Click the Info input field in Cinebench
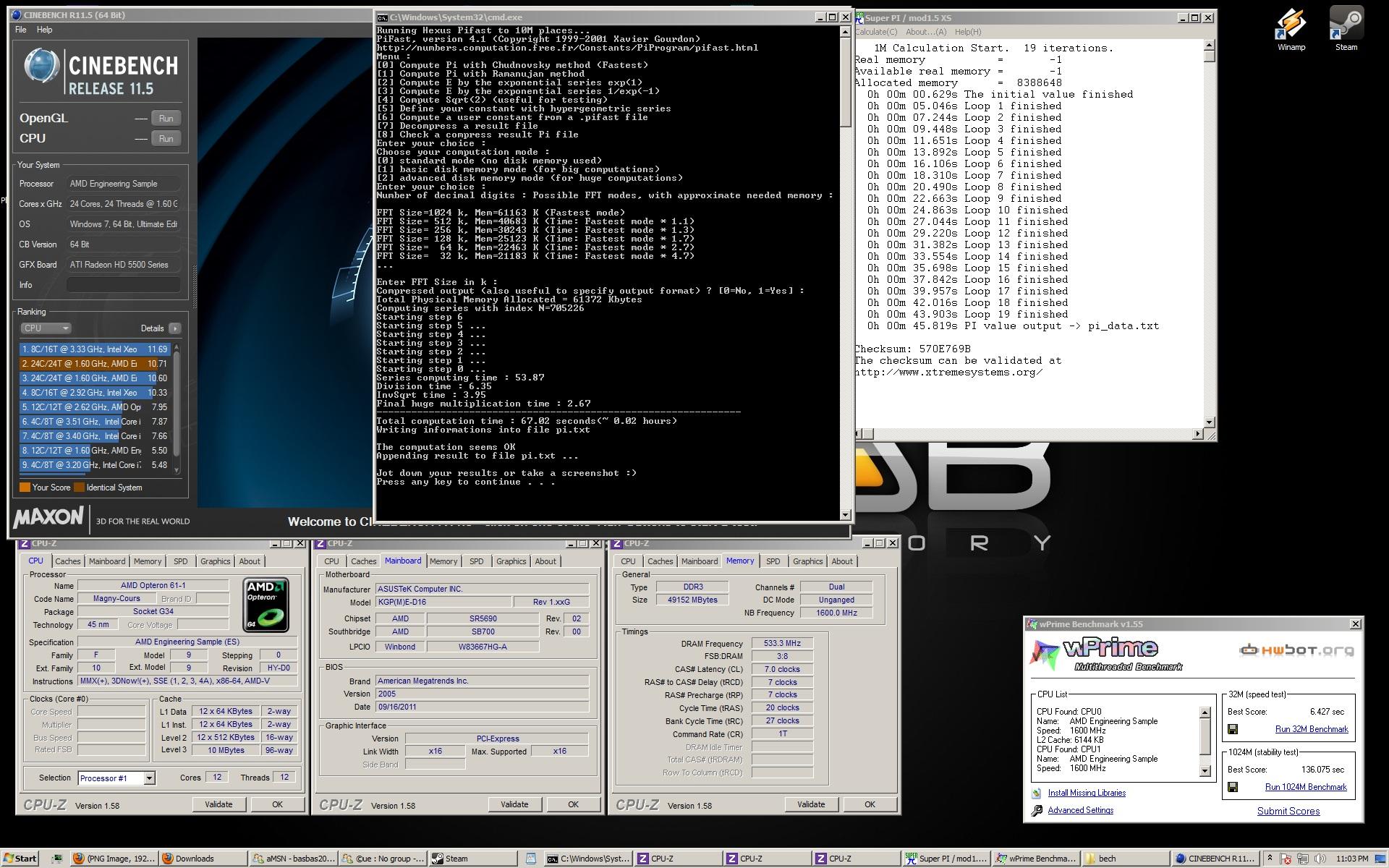This screenshot has width=1389, height=868. (123, 285)
